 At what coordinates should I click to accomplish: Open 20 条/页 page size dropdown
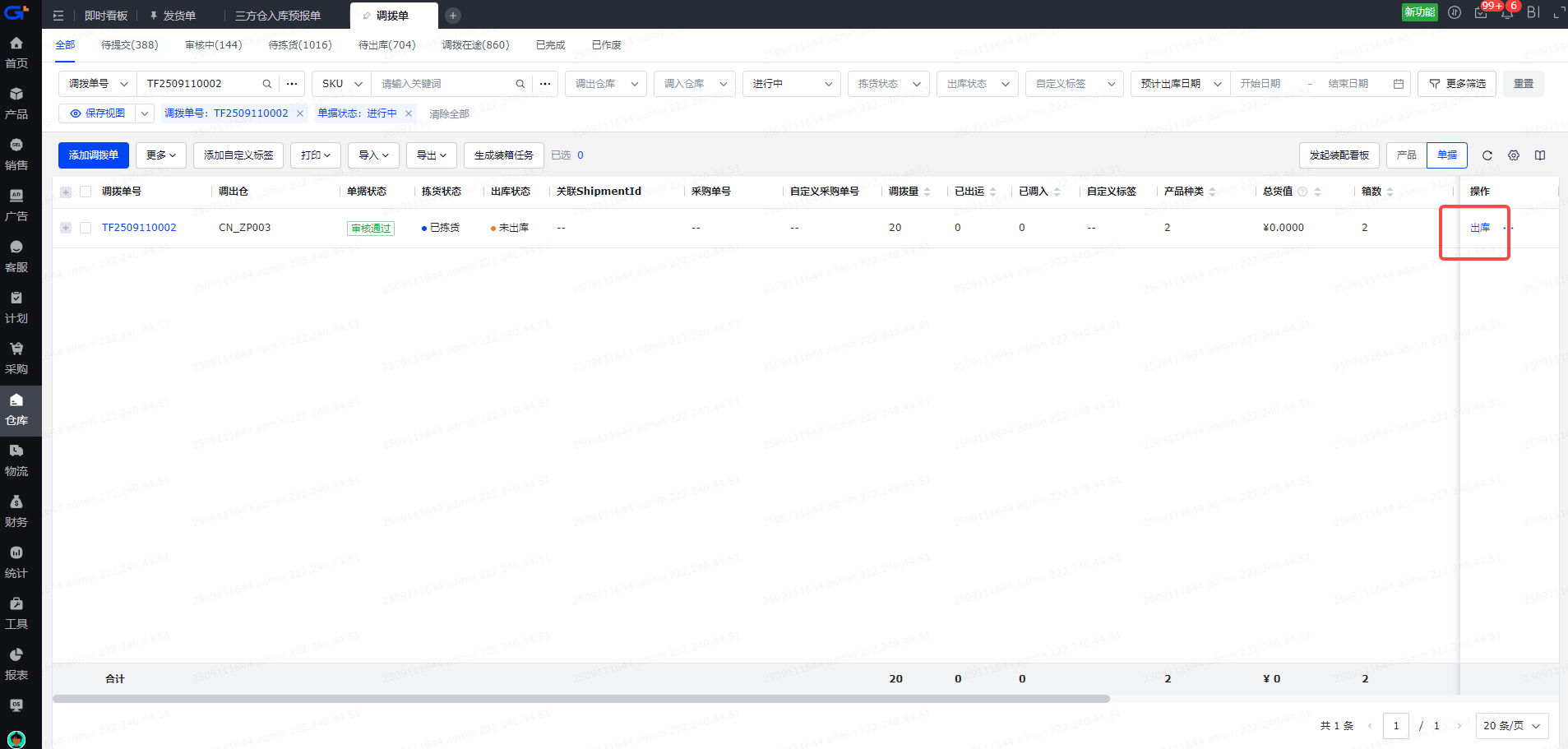pos(1512,726)
